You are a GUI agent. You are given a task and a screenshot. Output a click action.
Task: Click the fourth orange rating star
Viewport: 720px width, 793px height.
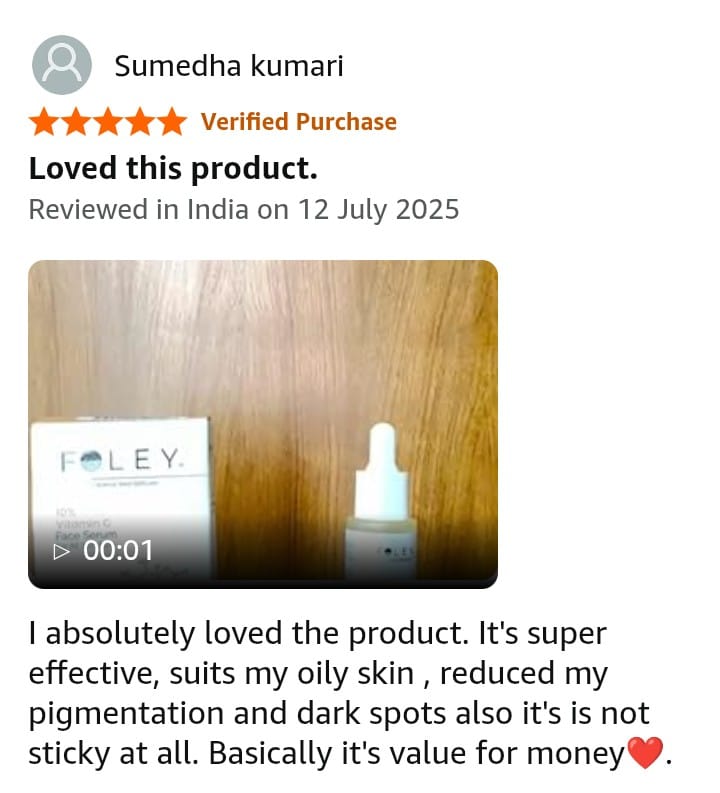click(140, 122)
